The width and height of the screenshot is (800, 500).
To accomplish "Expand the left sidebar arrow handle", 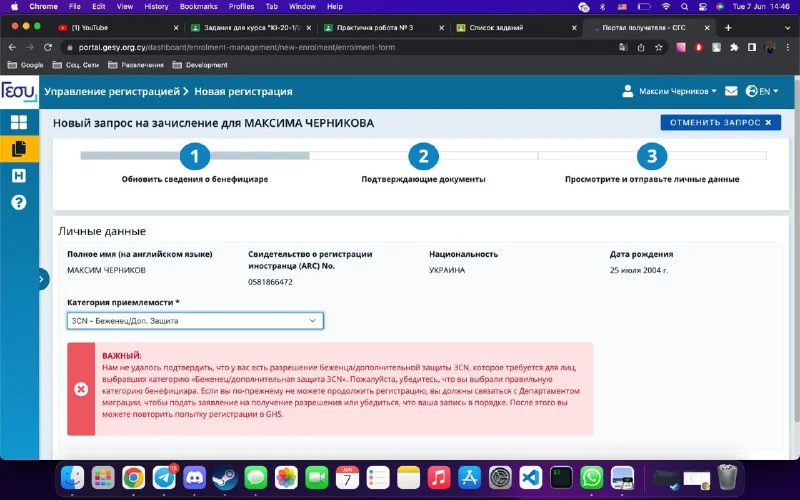I will coord(43,280).
